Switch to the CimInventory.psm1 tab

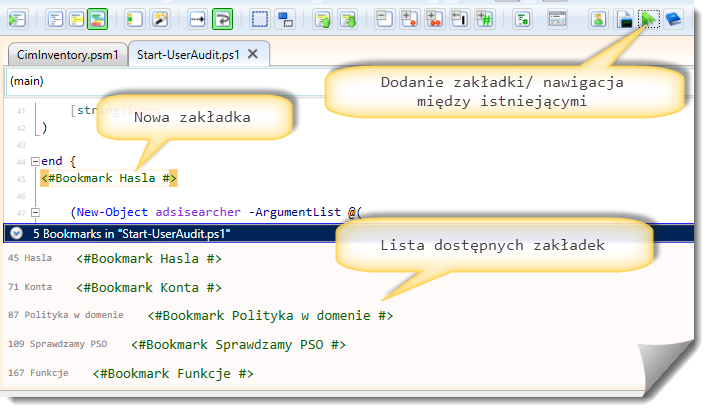coord(66,55)
